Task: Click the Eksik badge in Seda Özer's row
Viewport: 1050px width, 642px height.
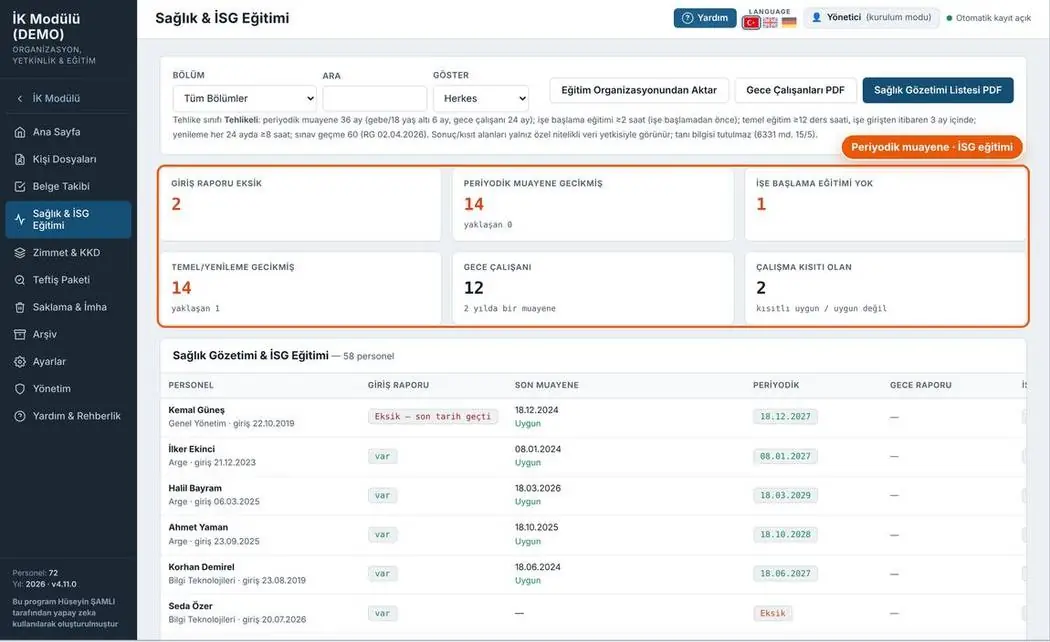Action: coord(773,613)
